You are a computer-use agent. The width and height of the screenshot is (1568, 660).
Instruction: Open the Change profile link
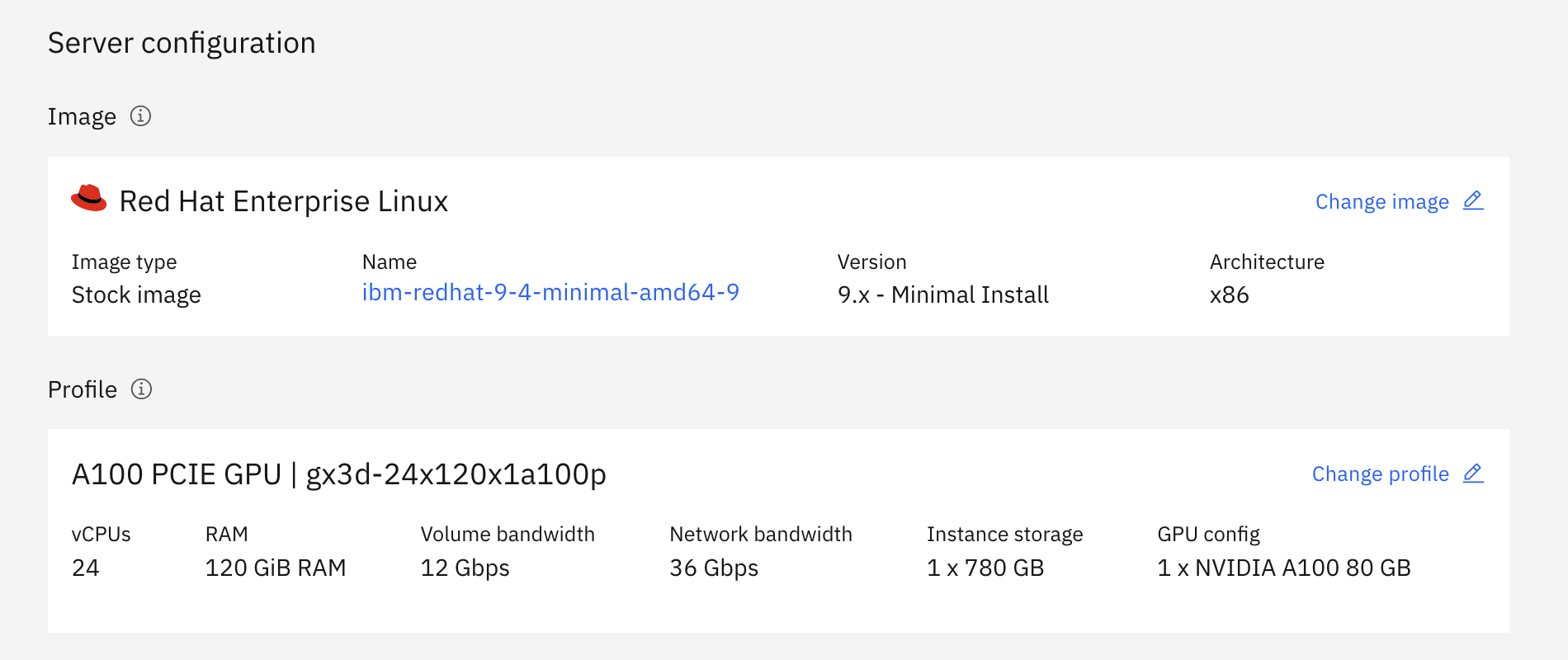1380,474
